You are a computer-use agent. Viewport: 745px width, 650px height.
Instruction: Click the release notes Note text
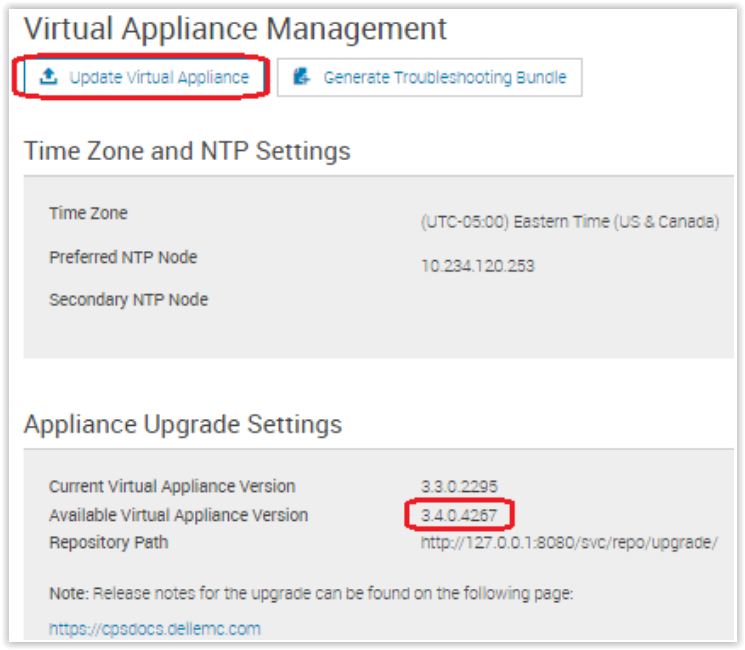click(x=310, y=594)
